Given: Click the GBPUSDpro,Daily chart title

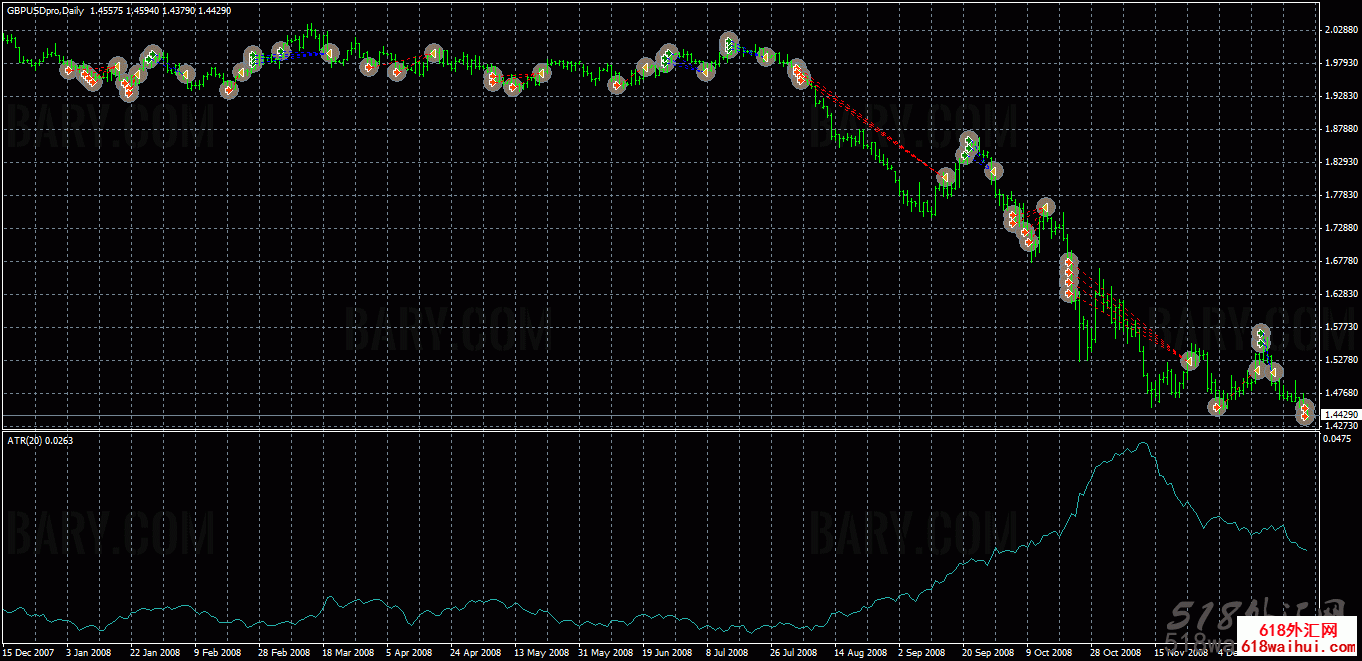Looking at the screenshot, I should [x=44, y=10].
